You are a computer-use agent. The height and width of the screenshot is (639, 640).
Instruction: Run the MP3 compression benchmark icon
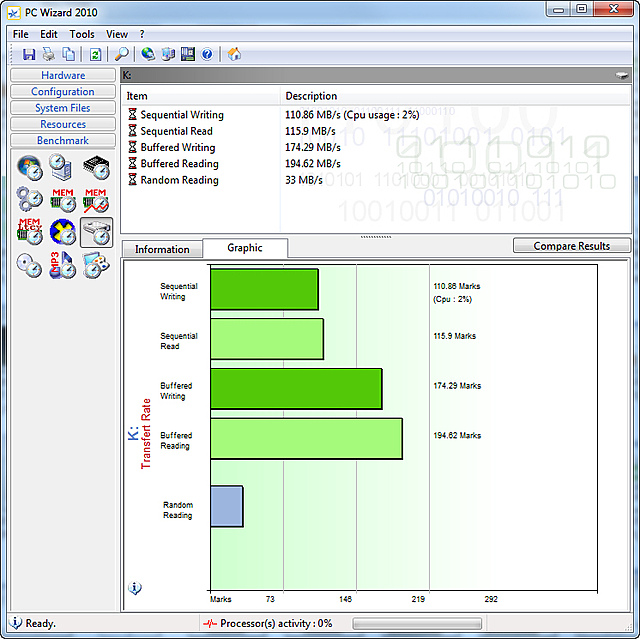62,265
